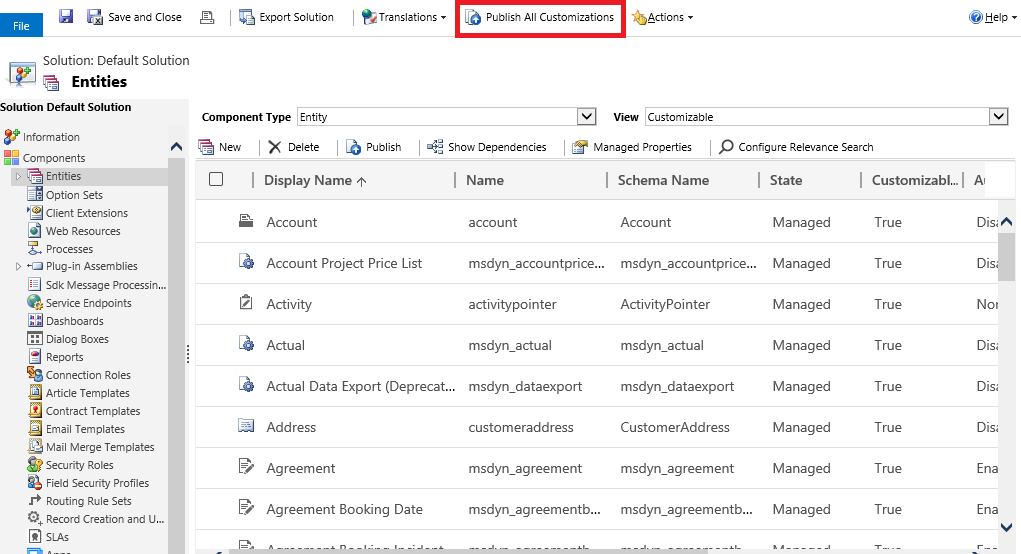Click Publish All Customizations
The width and height of the screenshot is (1021, 554).
click(540, 17)
